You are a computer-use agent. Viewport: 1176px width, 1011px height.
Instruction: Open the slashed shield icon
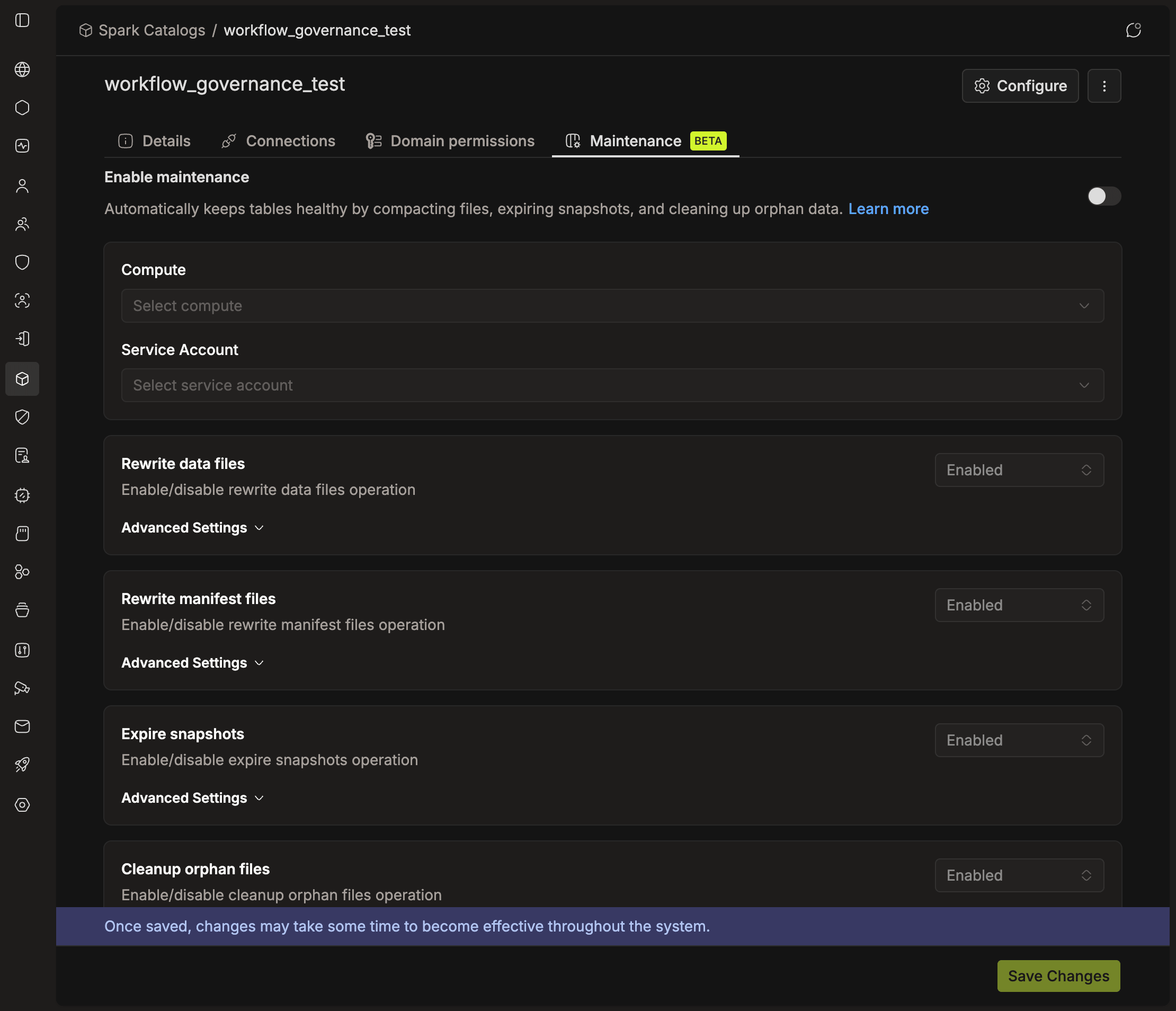pyautogui.click(x=22, y=417)
